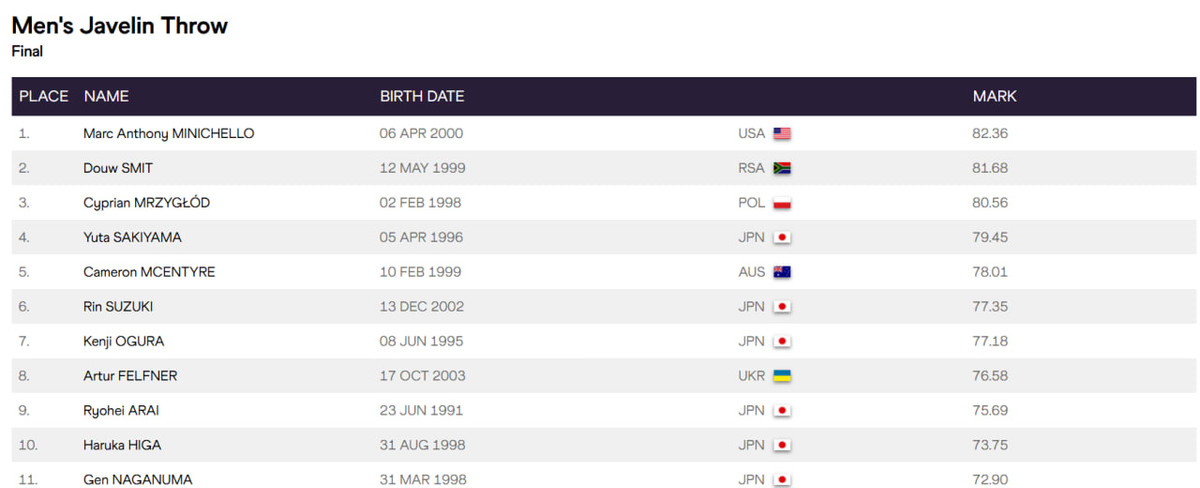1200x488 pixels.
Task: Click the BIRTH DATE column header
Action: [422, 97]
